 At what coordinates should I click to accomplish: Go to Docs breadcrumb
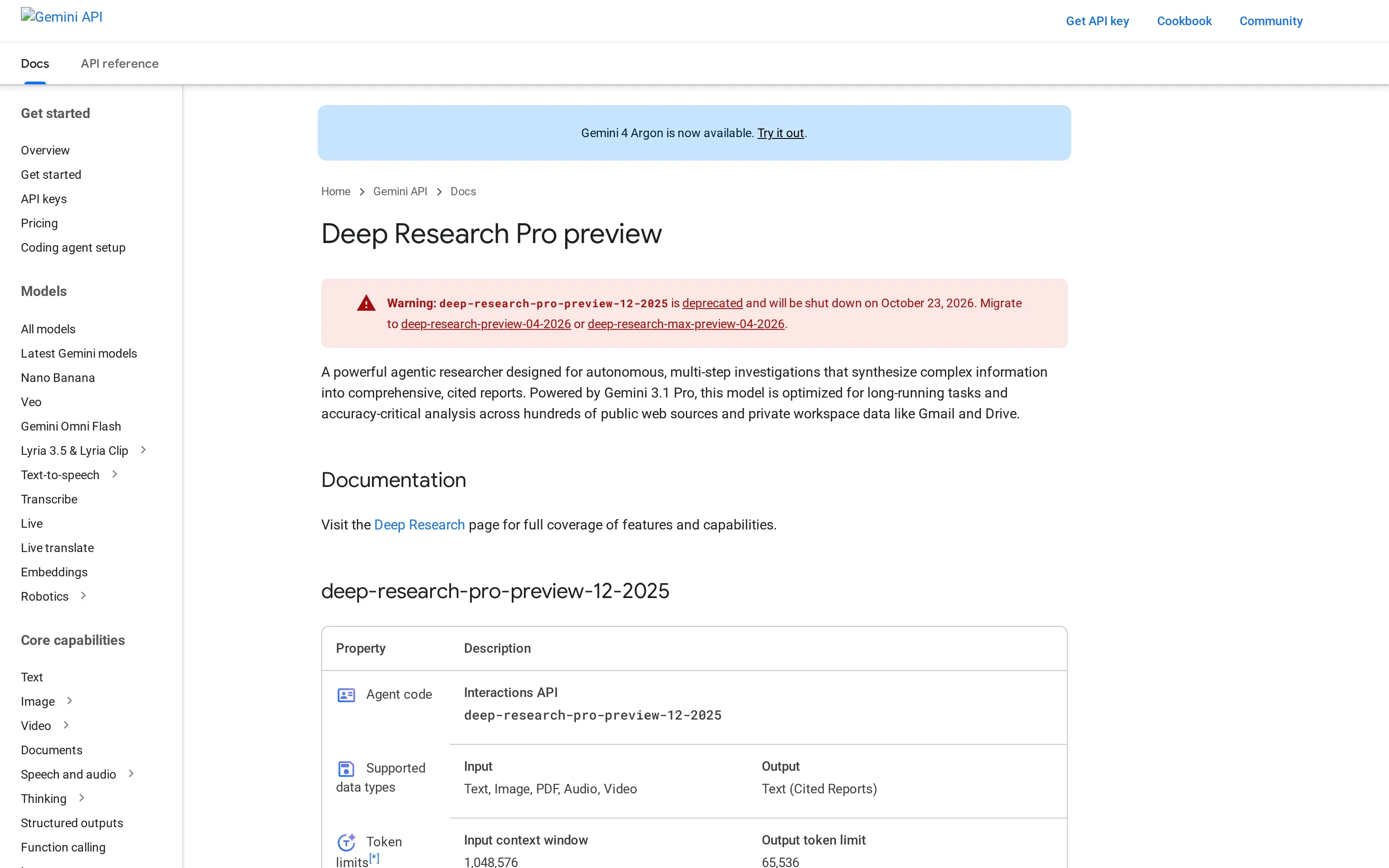tap(463, 192)
